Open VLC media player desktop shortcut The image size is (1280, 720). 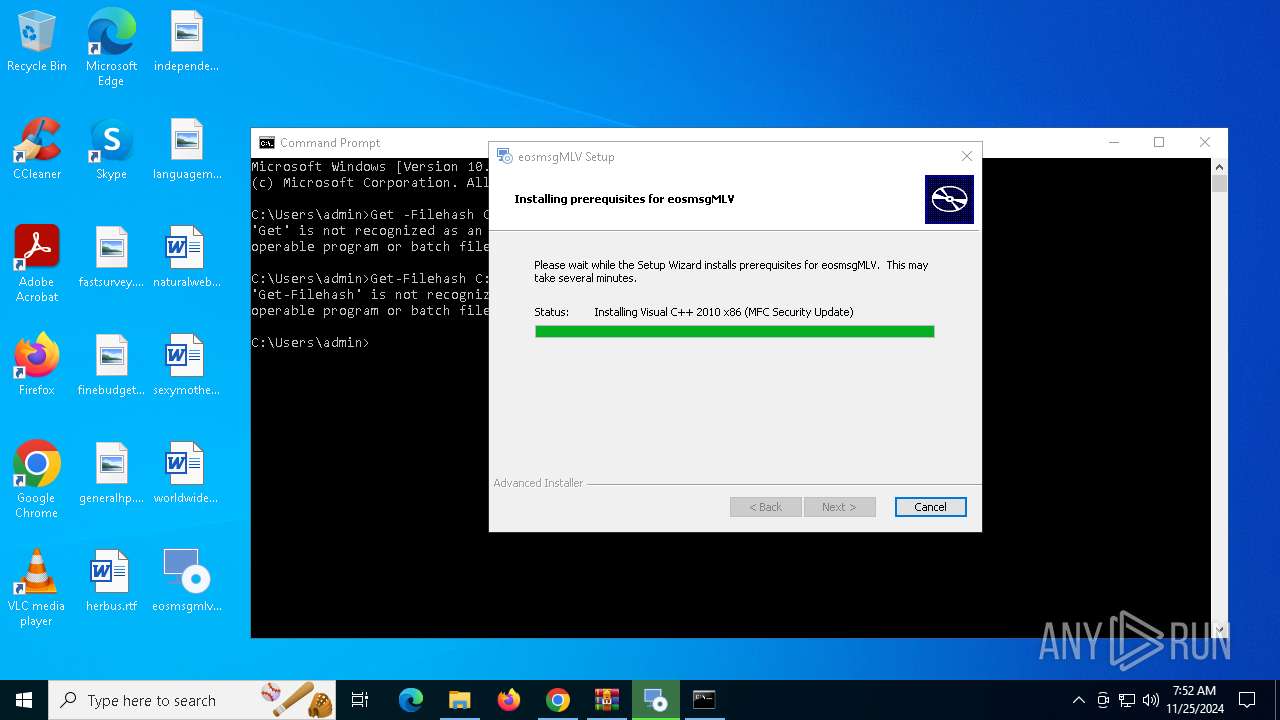[x=37, y=588]
